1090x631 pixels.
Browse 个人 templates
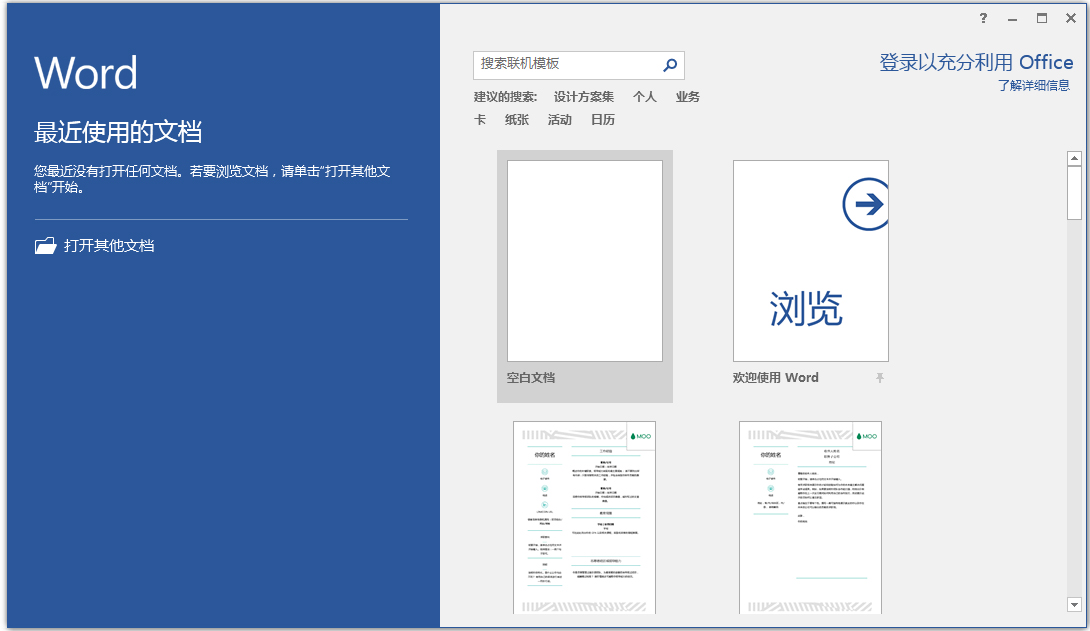pos(645,96)
